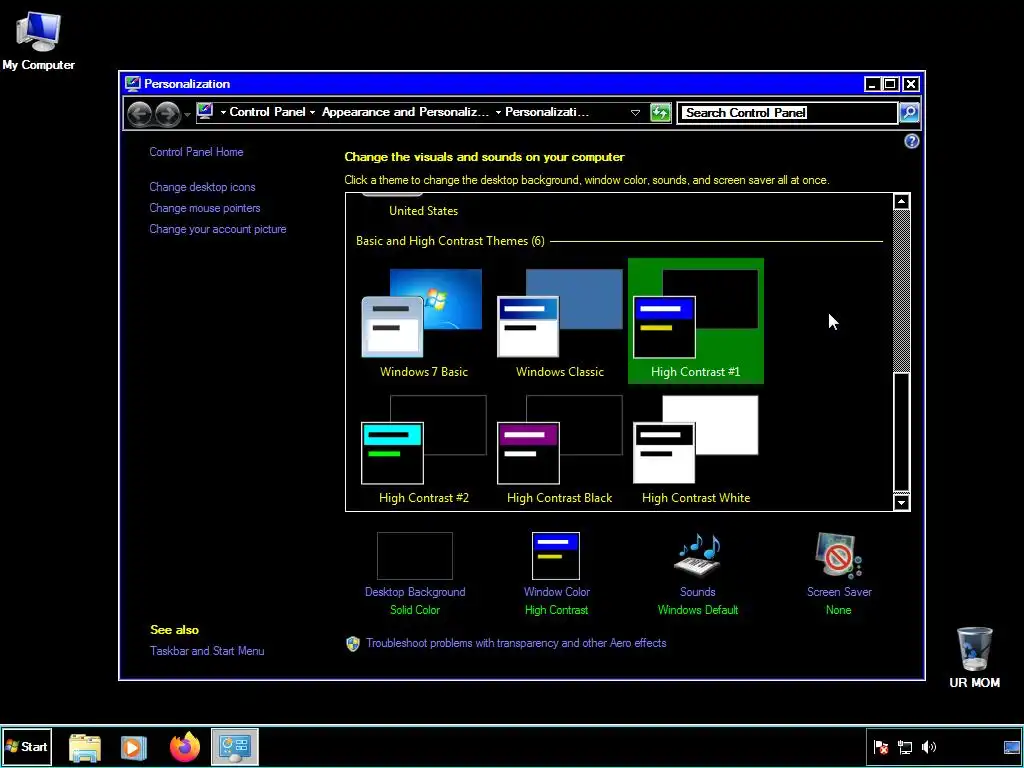
Task: Select the Windows 7 Basic theme
Action: coord(423,321)
